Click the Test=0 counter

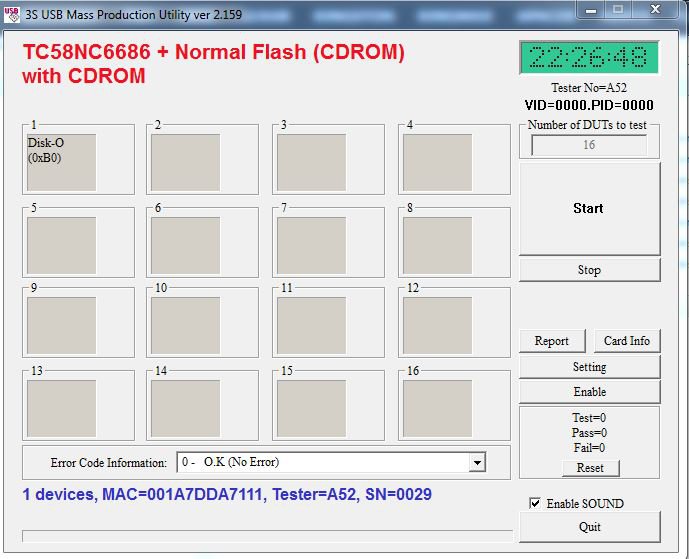click(589, 417)
